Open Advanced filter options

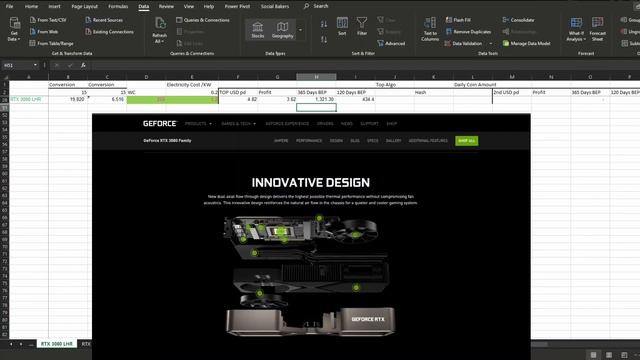391,43
